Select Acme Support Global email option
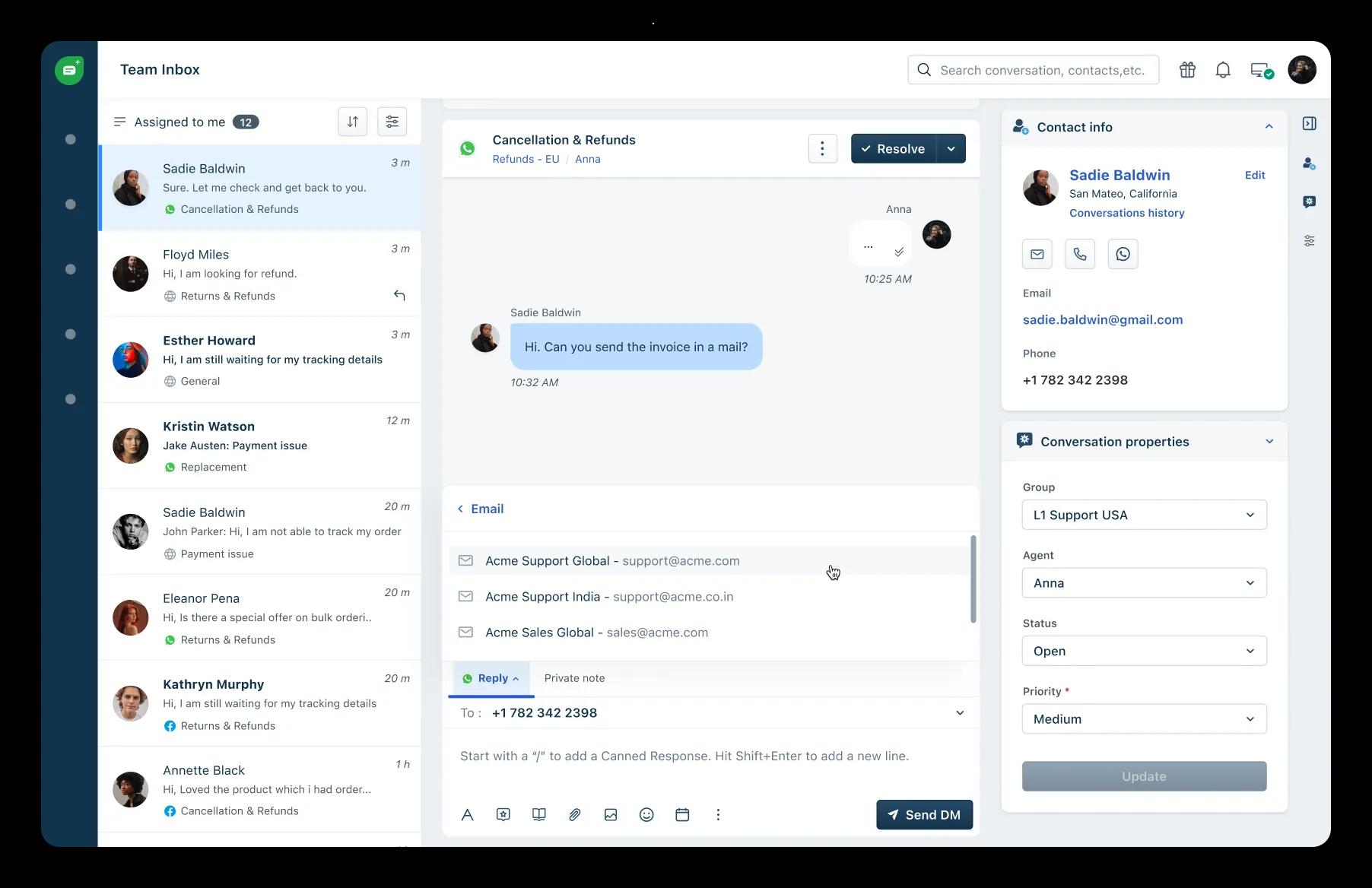This screenshot has width=1372, height=888. [707, 561]
